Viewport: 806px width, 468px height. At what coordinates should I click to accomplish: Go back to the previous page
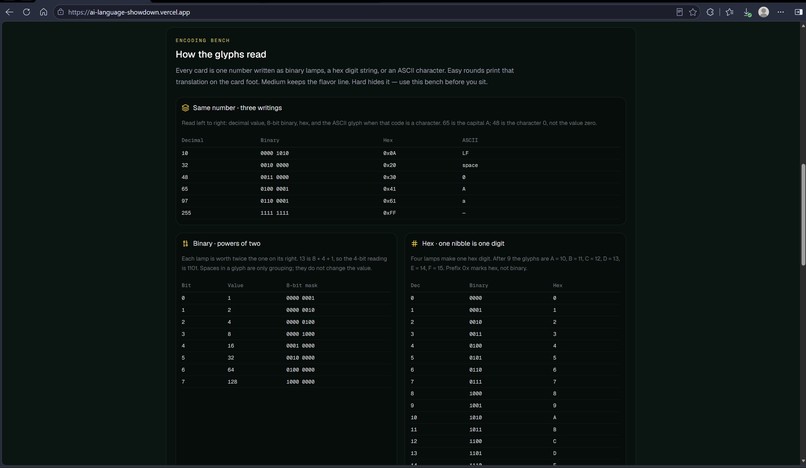coord(9,12)
